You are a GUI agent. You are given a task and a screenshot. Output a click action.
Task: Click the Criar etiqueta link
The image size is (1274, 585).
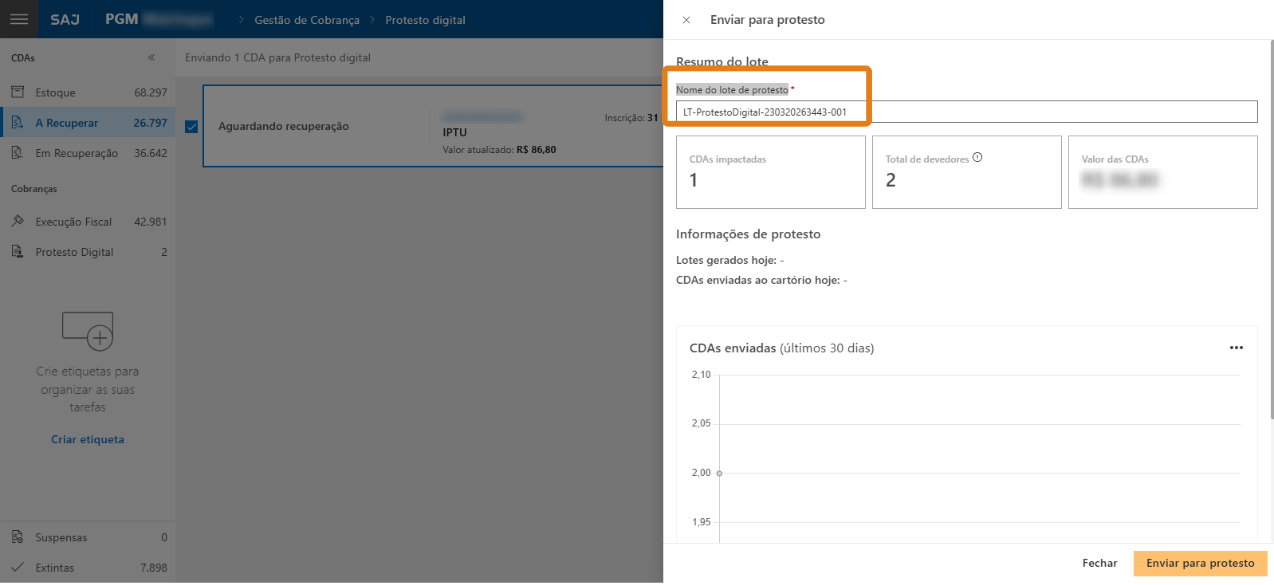pos(87,439)
